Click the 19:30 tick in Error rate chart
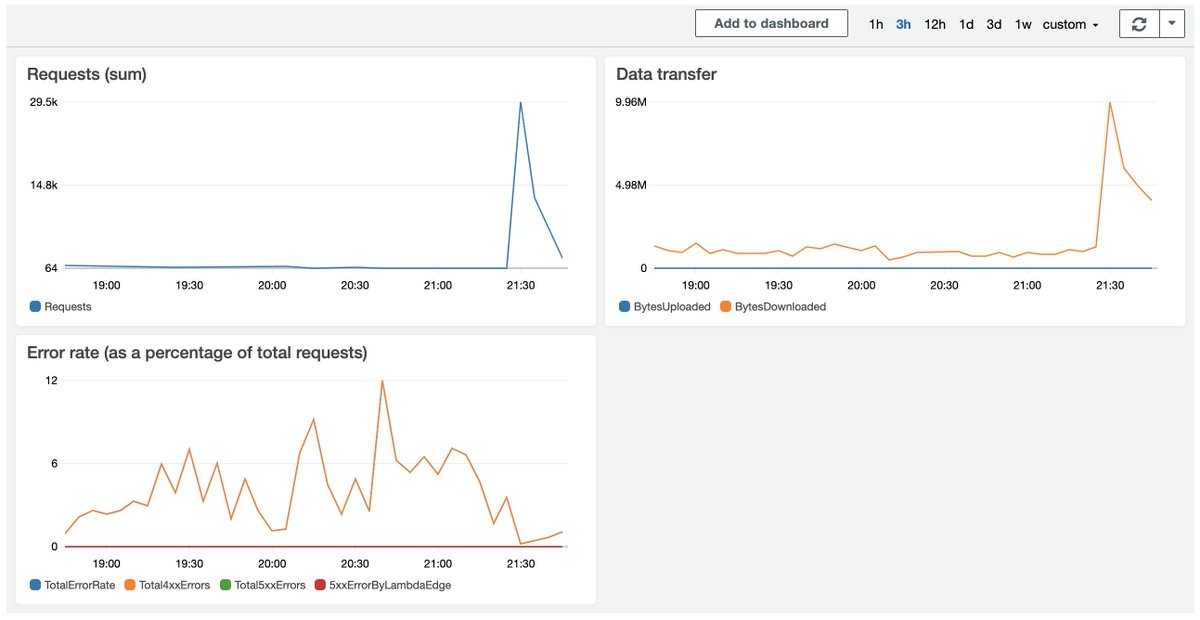Screen dimensions: 1200x620 189,563
